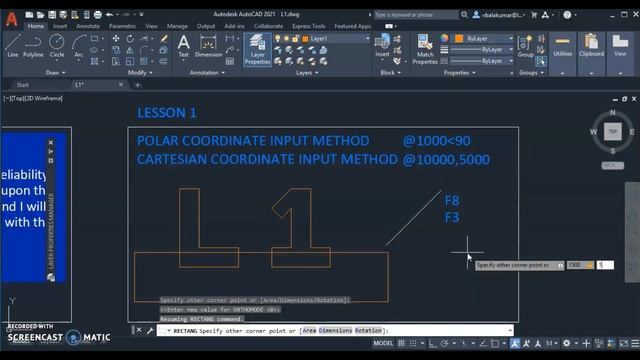Select the Stretch tool in Modify
The image size is (640, 360).
click(116, 62)
